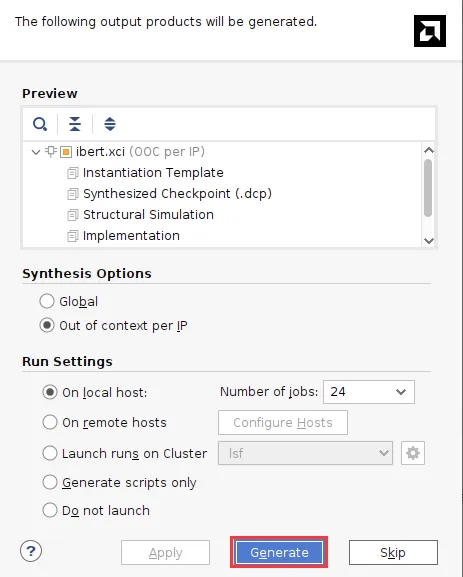Choose On remote hosts run setting
The height and width of the screenshot is (577, 463).
pyautogui.click(x=50, y=422)
